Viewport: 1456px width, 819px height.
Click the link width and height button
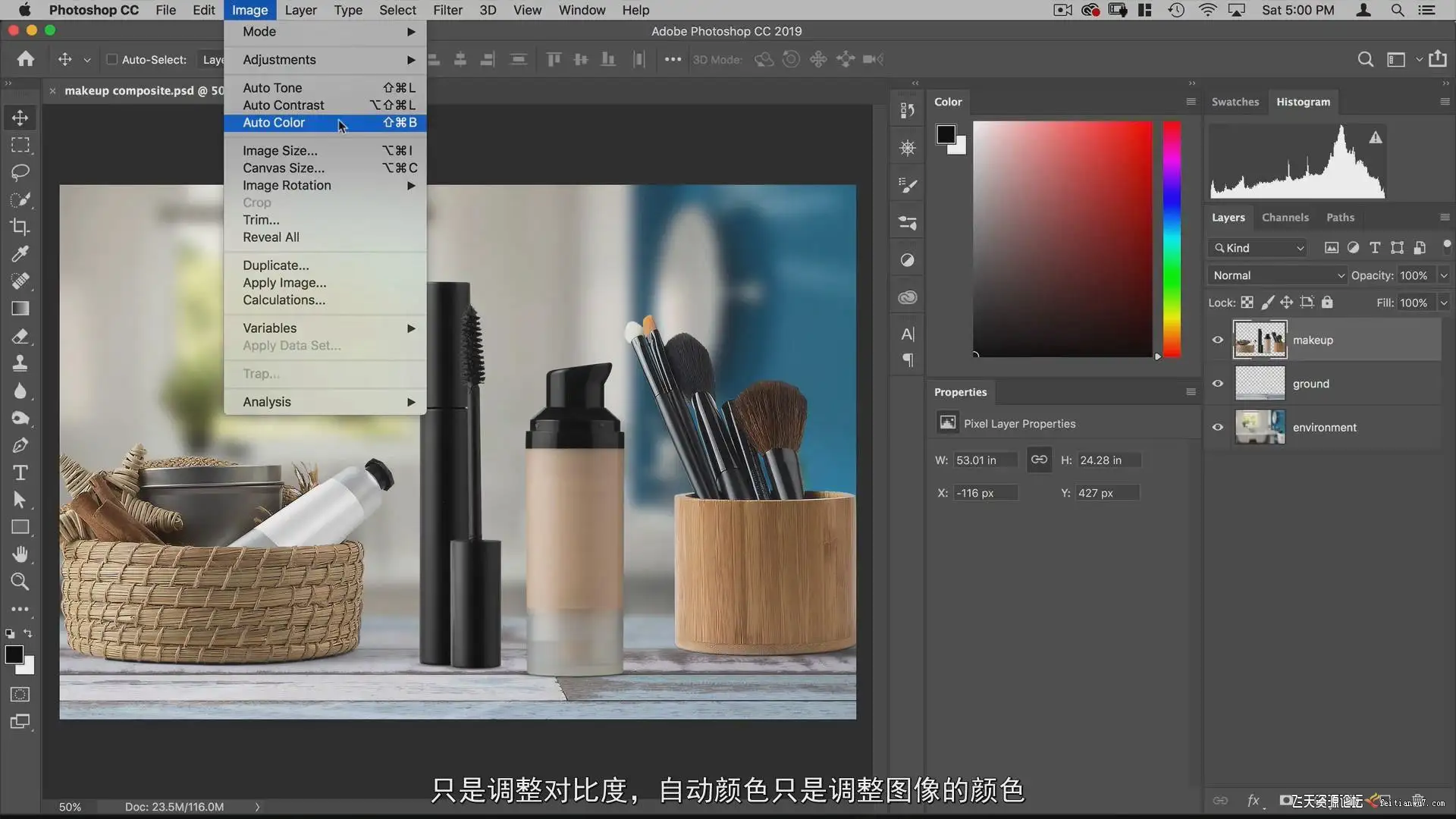pos(1039,460)
